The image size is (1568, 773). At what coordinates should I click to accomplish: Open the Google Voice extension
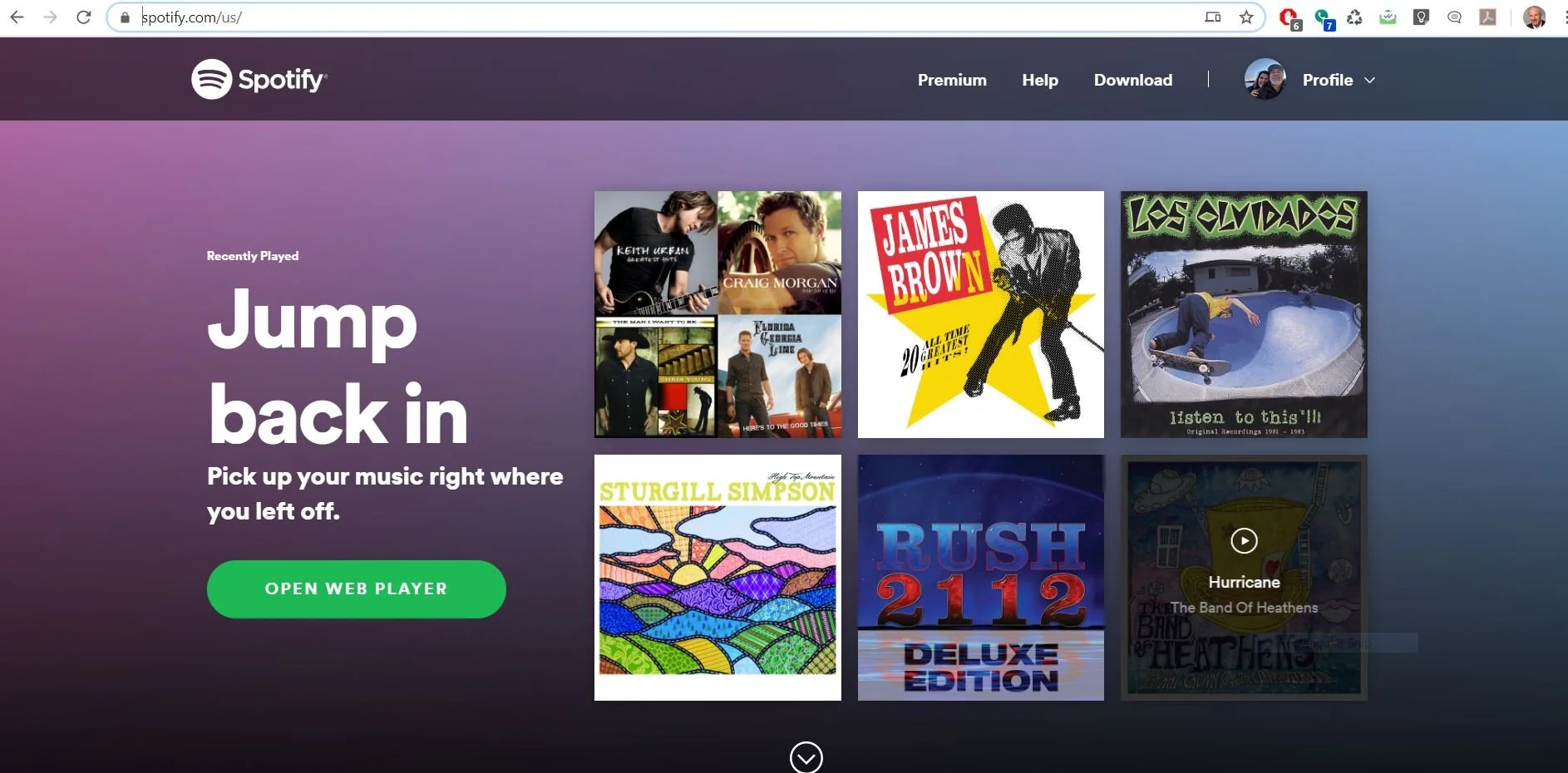point(1323,17)
